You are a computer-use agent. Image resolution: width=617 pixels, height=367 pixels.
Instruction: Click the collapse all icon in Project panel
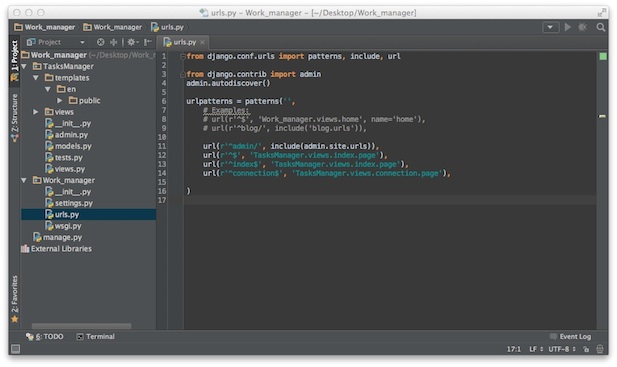pyautogui.click(x=114, y=42)
